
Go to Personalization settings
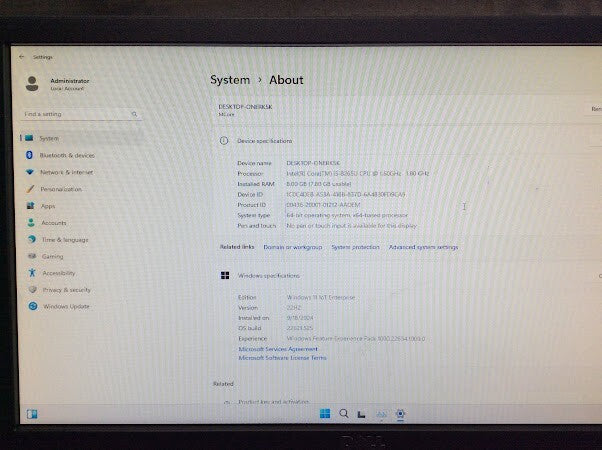(61, 189)
